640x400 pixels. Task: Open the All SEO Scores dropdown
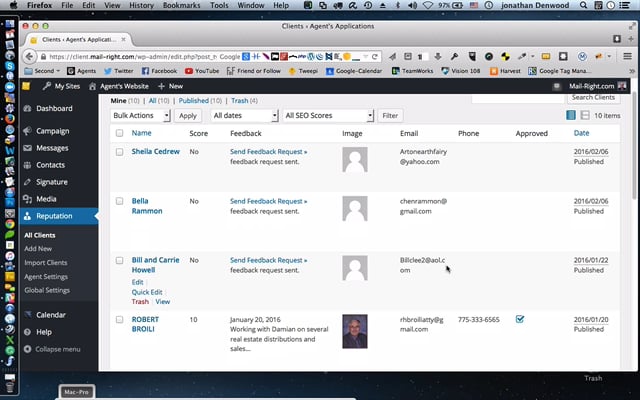(x=328, y=116)
